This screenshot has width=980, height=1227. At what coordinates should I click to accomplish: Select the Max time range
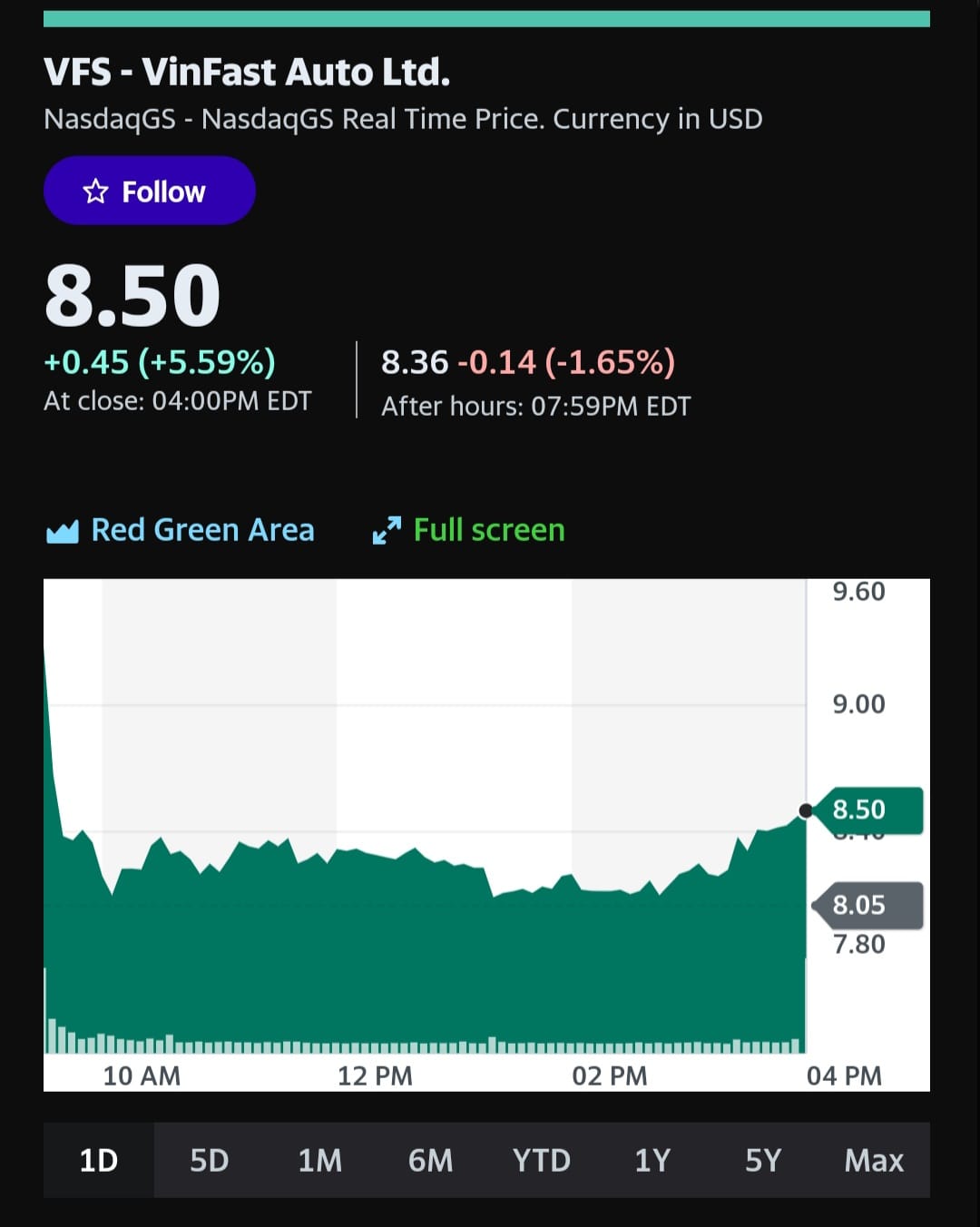[874, 1160]
